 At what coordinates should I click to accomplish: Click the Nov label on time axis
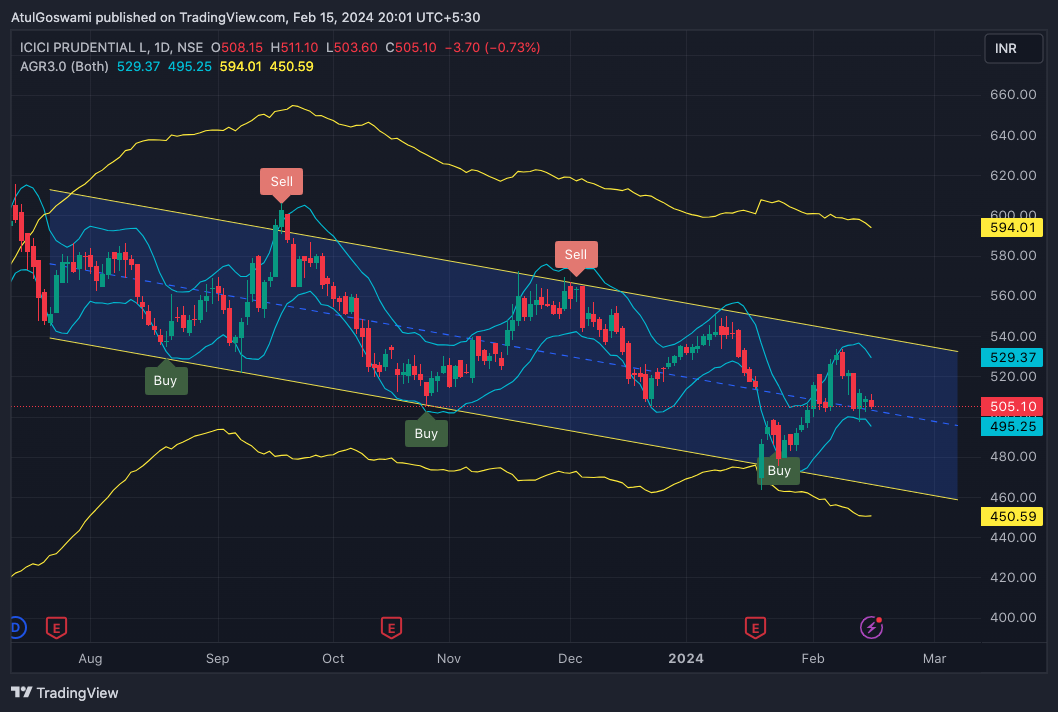point(449,659)
